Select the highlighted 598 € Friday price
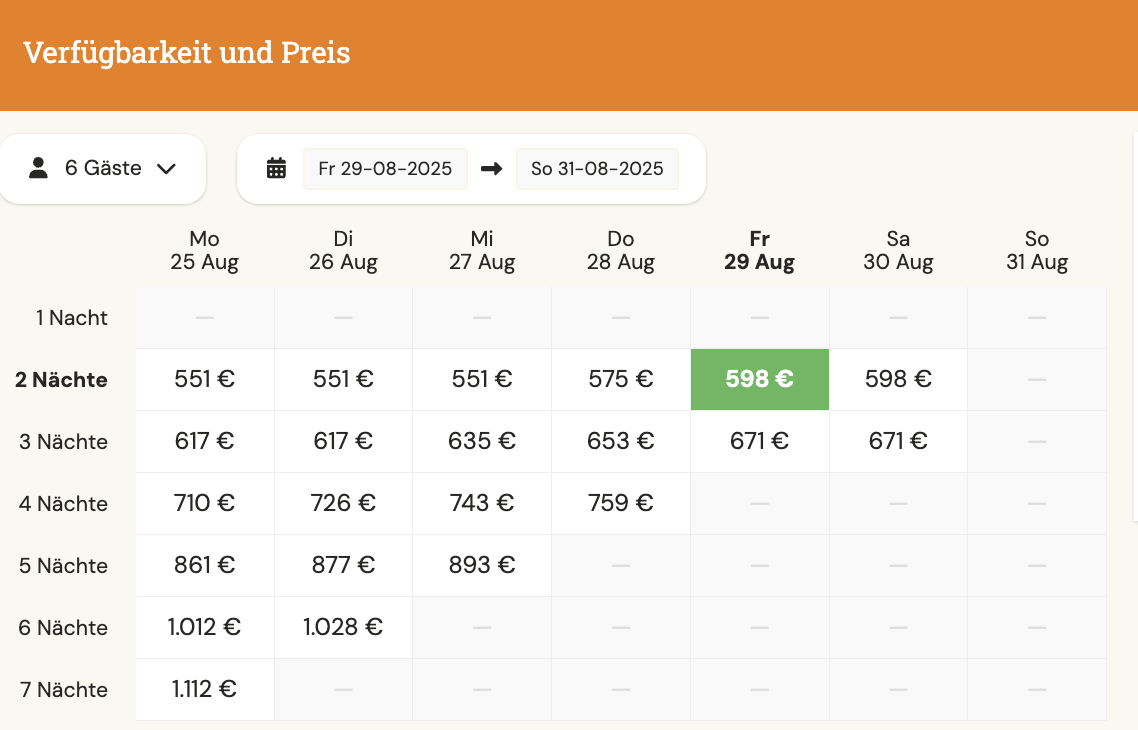Image resolution: width=1138 pixels, height=730 pixels. coord(759,379)
